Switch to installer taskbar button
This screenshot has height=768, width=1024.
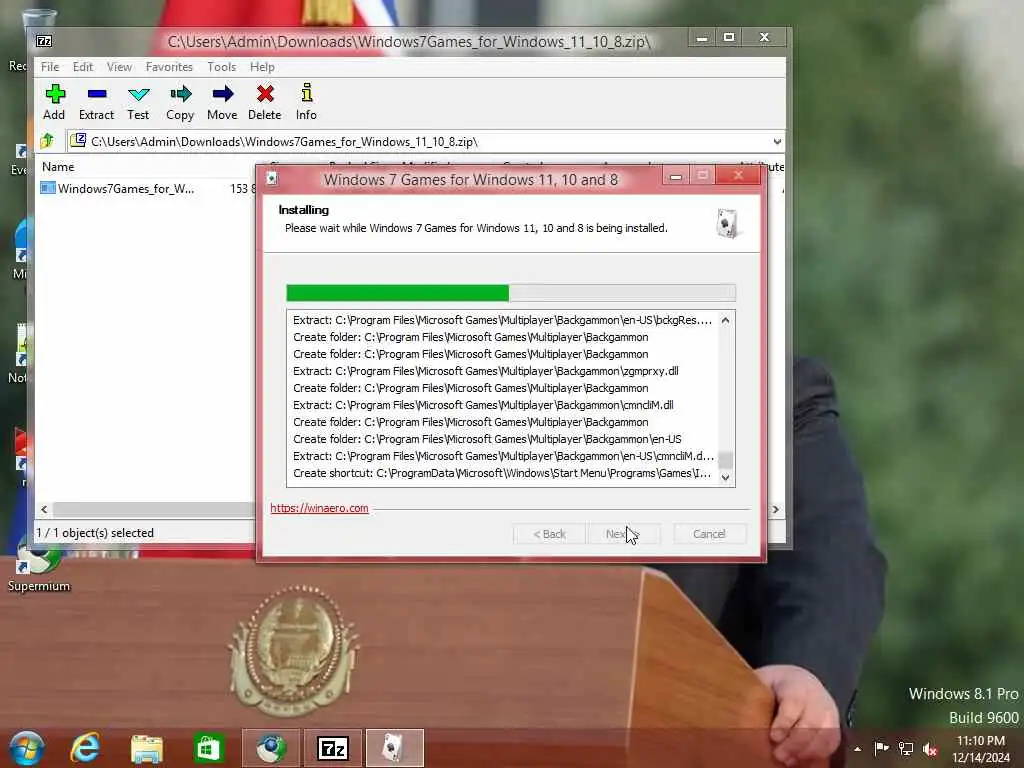[394, 748]
